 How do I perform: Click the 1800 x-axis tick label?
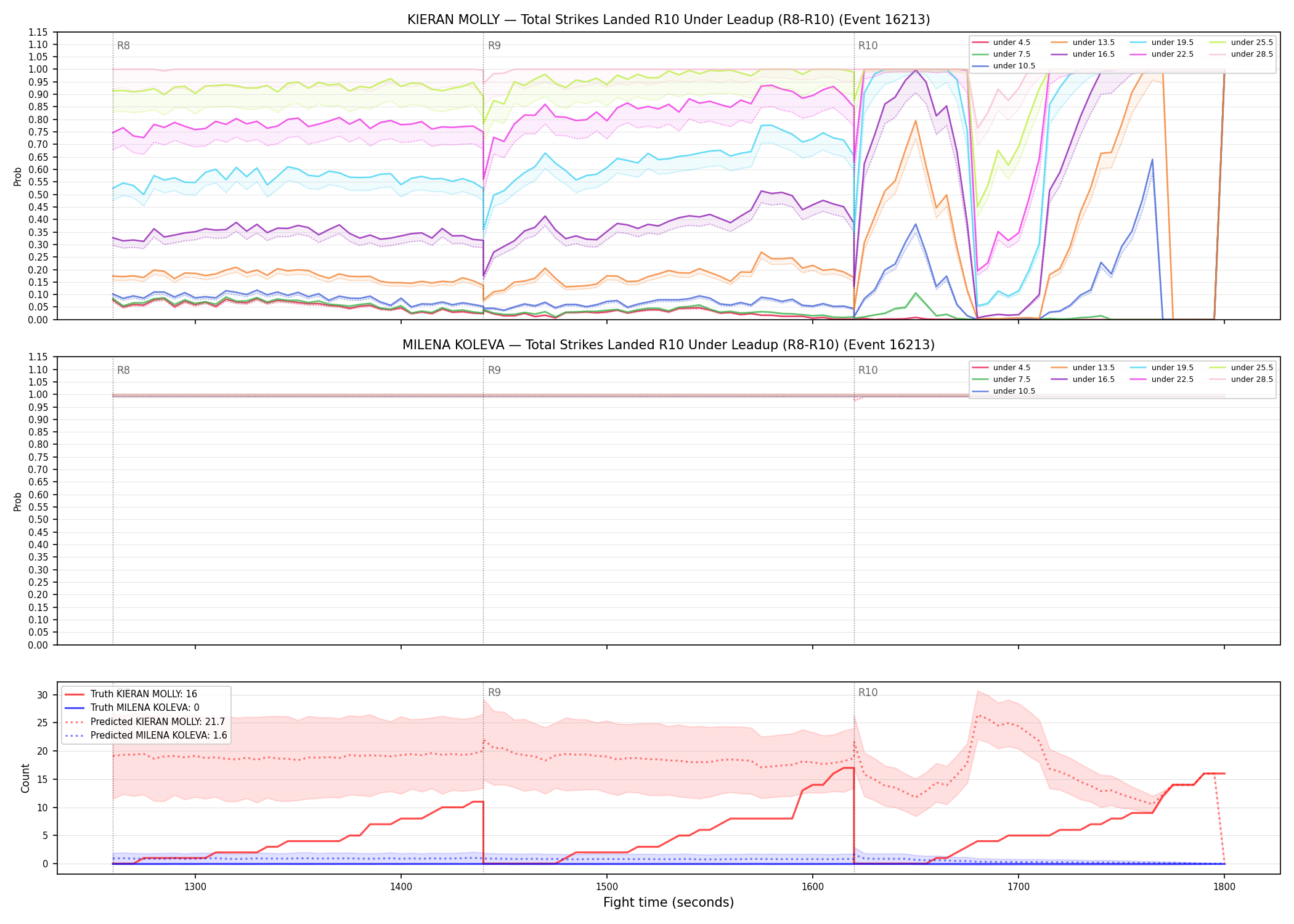(1224, 886)
